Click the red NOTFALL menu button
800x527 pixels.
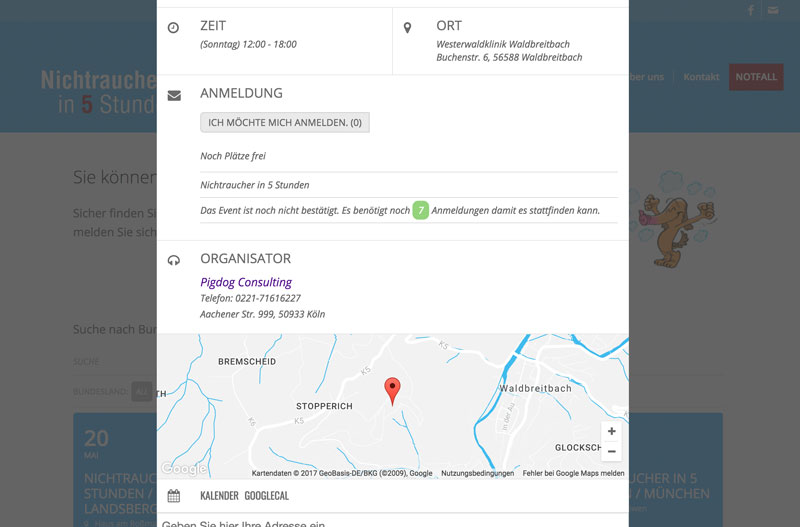[x=756, y=77]
